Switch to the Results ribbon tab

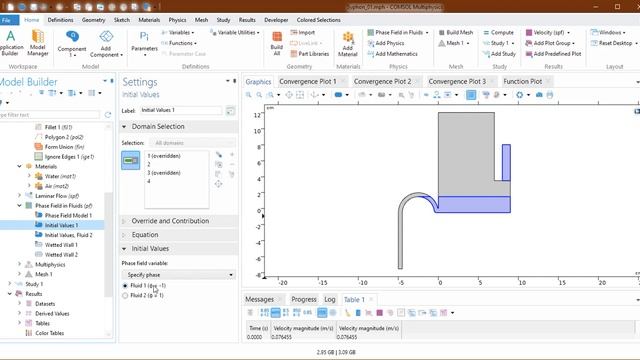pos(247,20)
